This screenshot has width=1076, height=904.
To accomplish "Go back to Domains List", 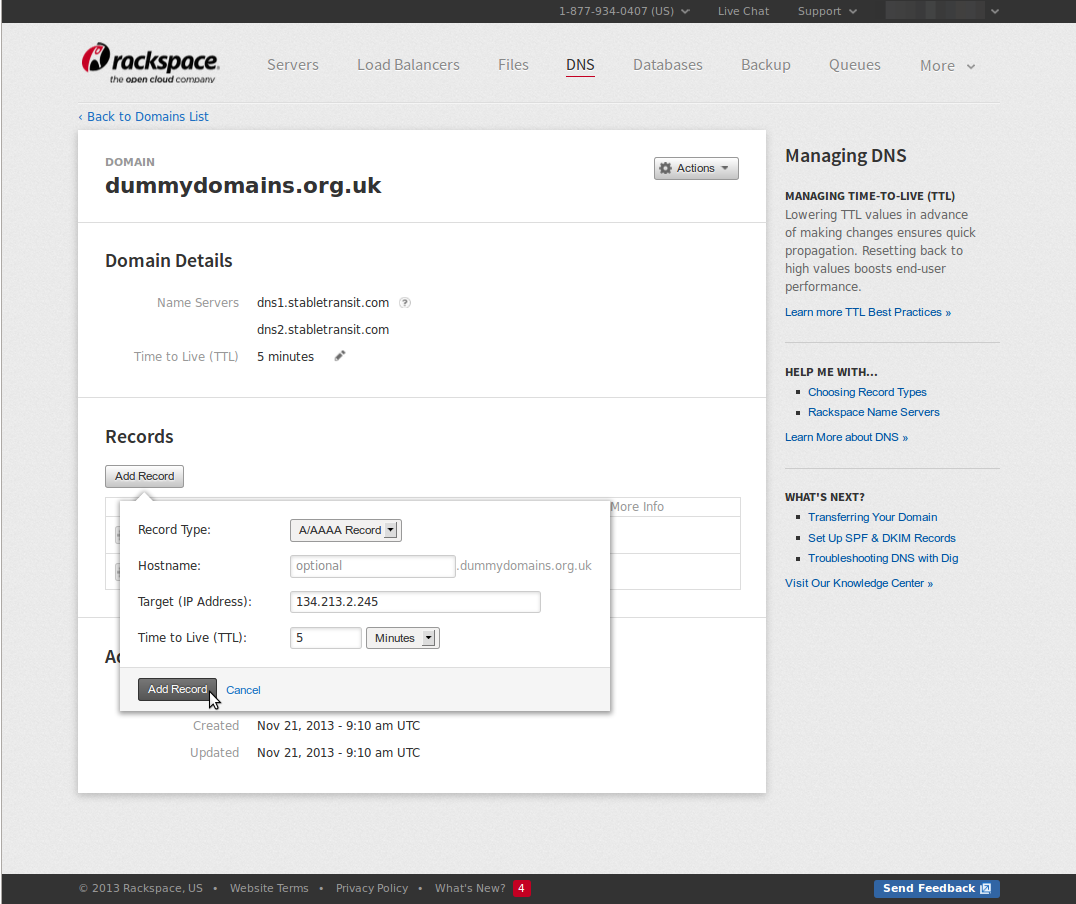I will click(143, 117).
